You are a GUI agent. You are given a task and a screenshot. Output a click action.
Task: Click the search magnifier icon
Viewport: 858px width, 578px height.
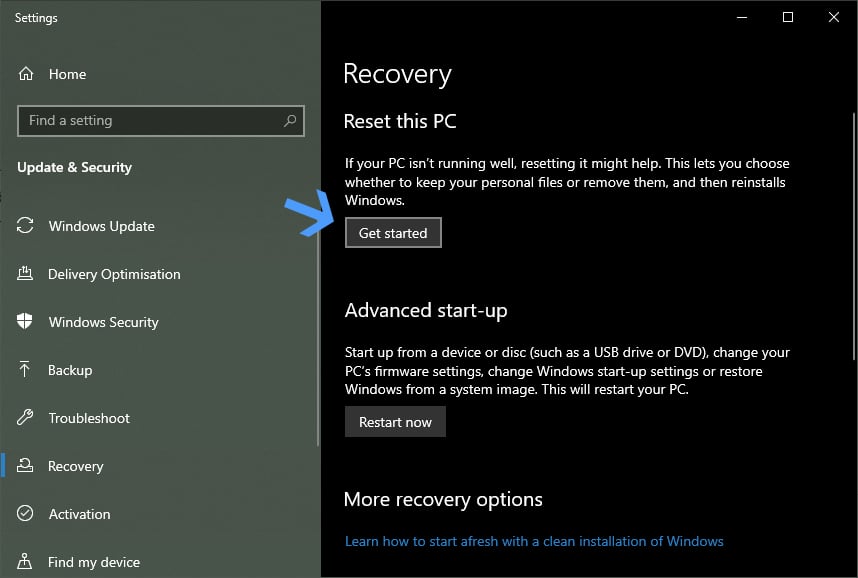click(290, 120)
